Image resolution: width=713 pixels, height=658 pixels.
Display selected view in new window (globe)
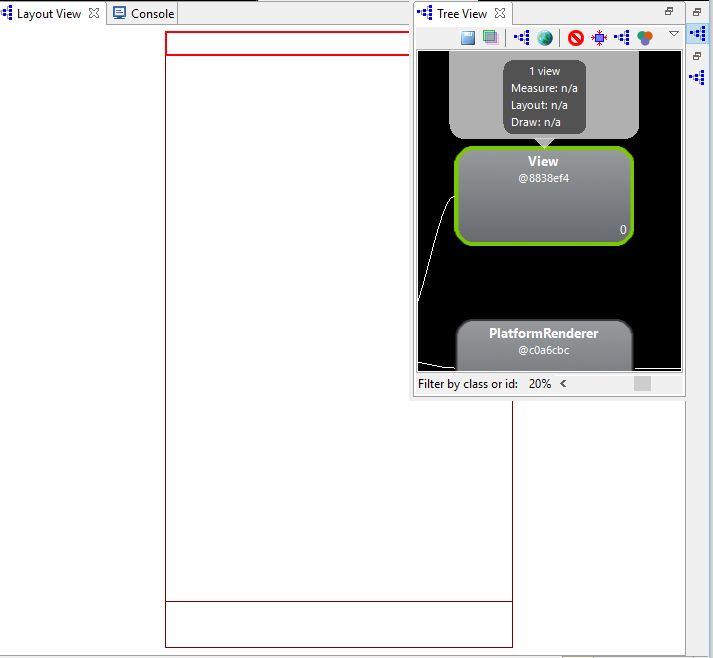pos(545,38)
